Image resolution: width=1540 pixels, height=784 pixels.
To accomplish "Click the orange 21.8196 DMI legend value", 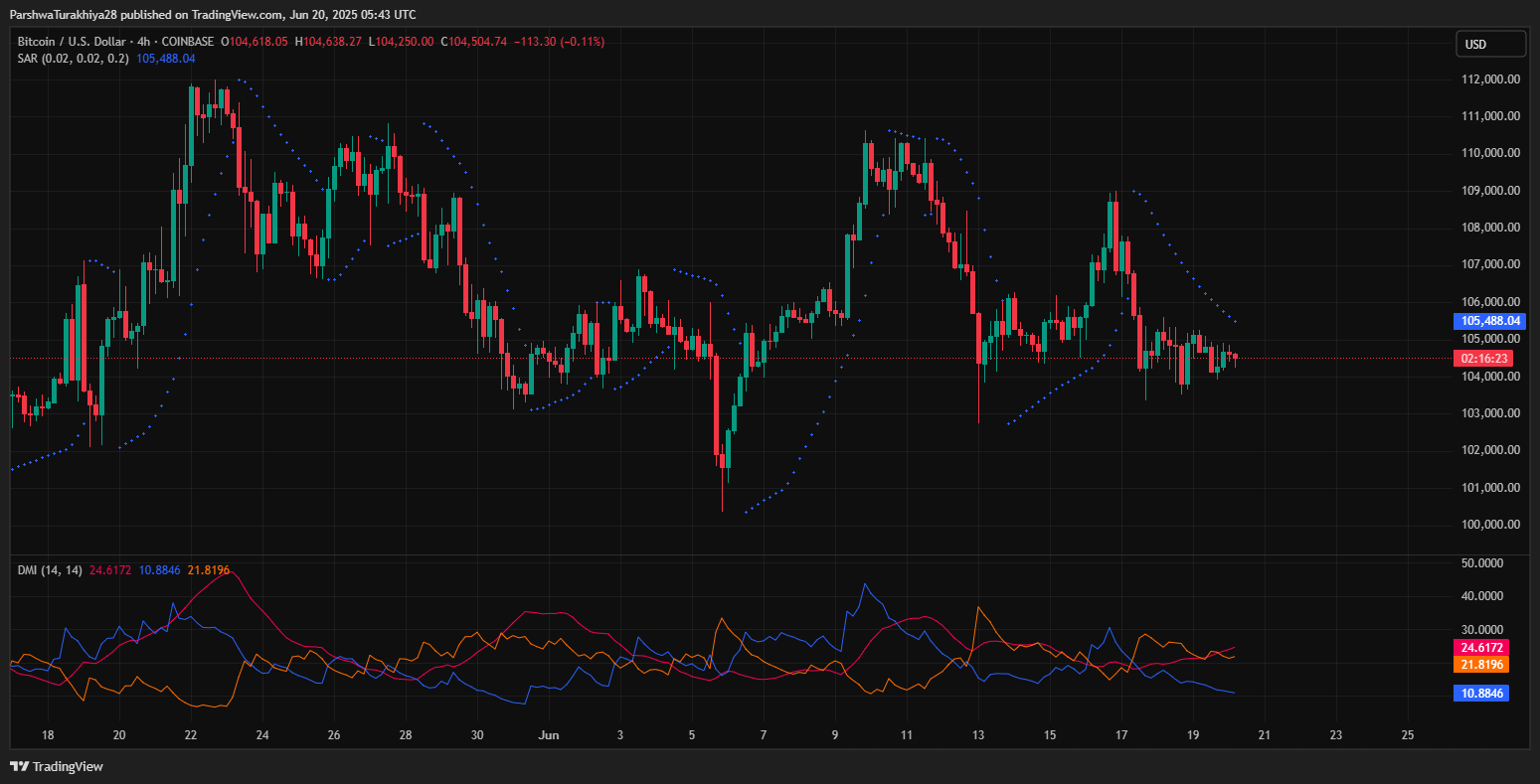I will click(208, 569).
